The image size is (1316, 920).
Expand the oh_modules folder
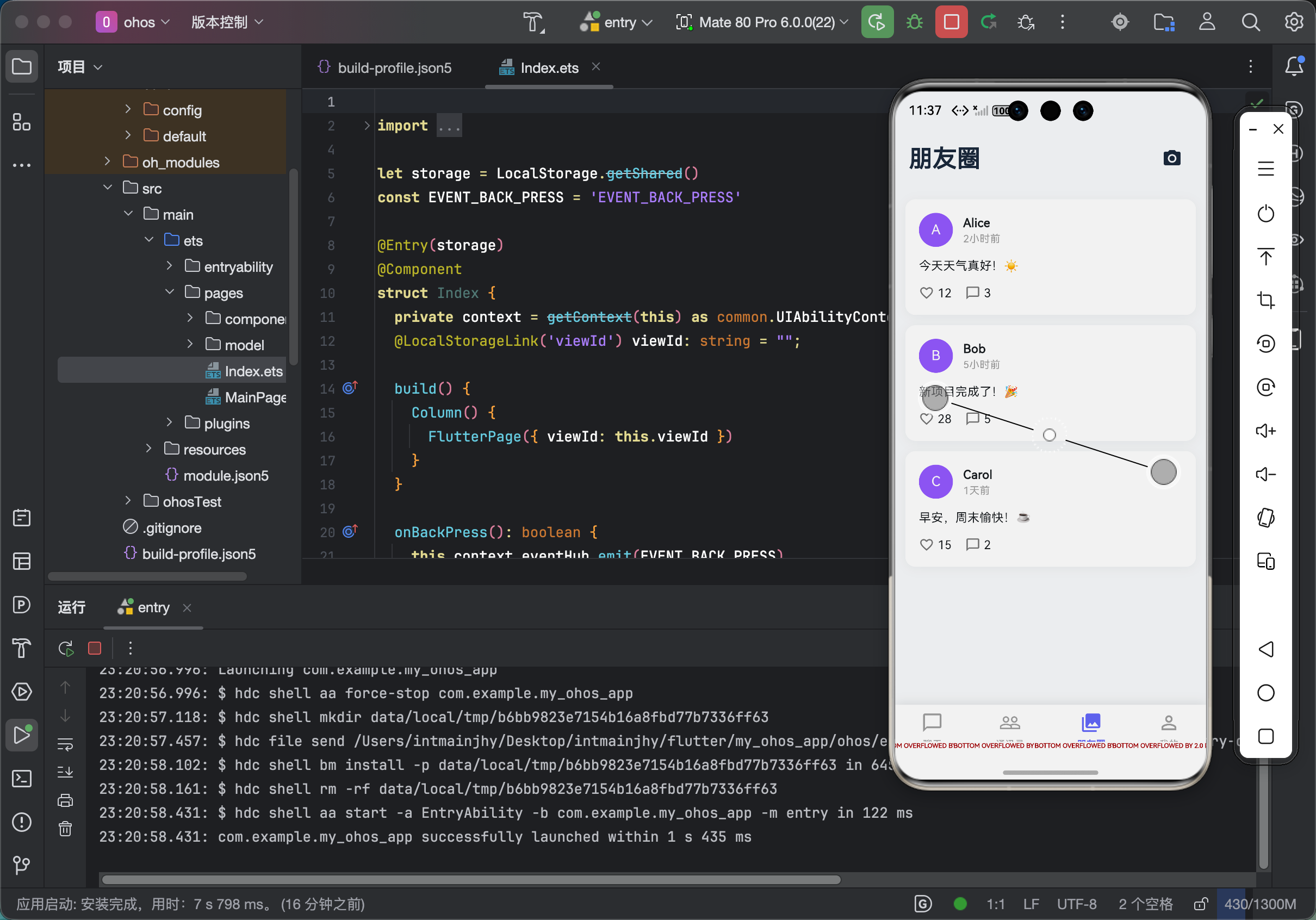(107, 162)
